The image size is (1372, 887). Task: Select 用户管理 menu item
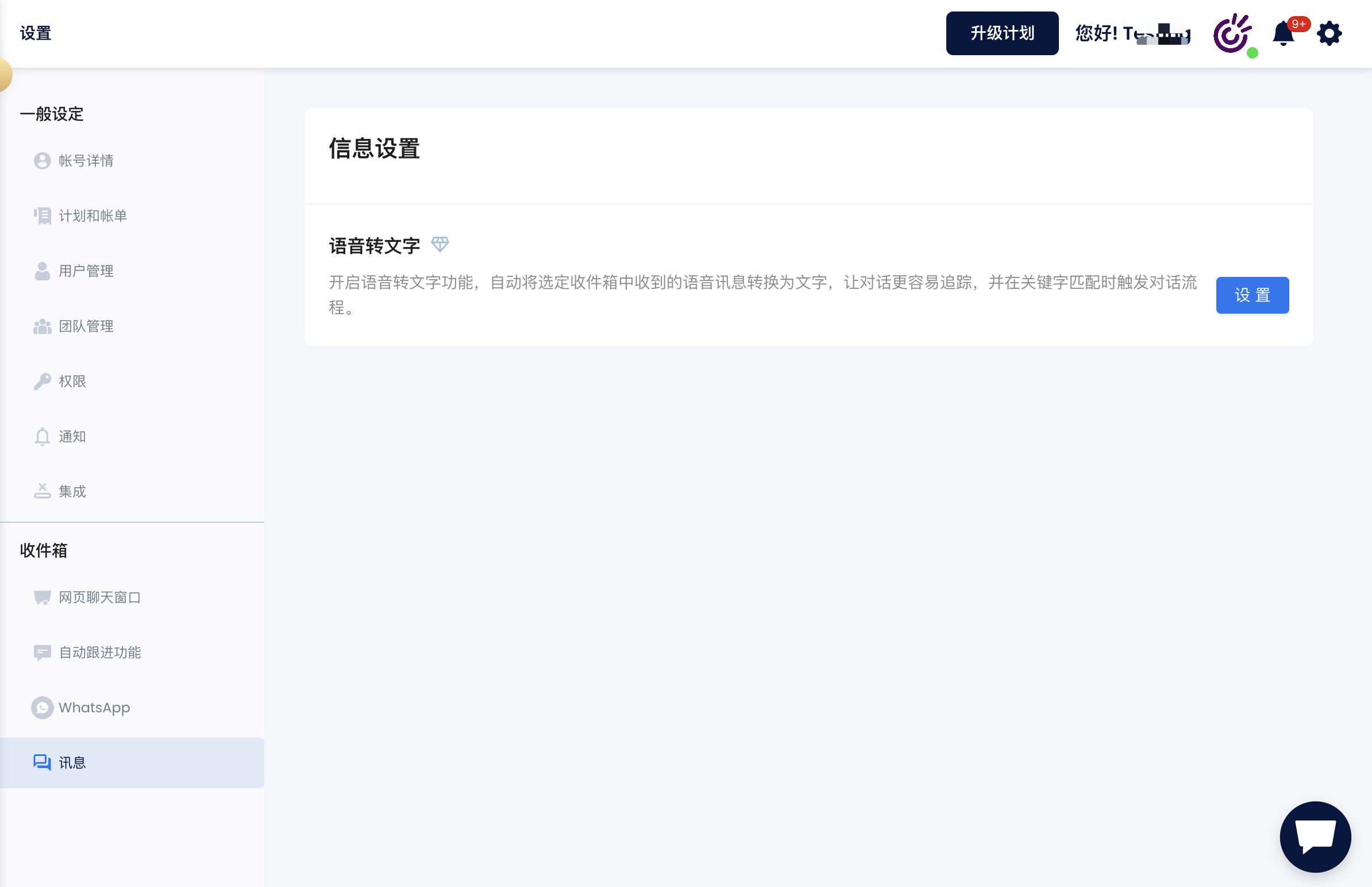(86, 271)
